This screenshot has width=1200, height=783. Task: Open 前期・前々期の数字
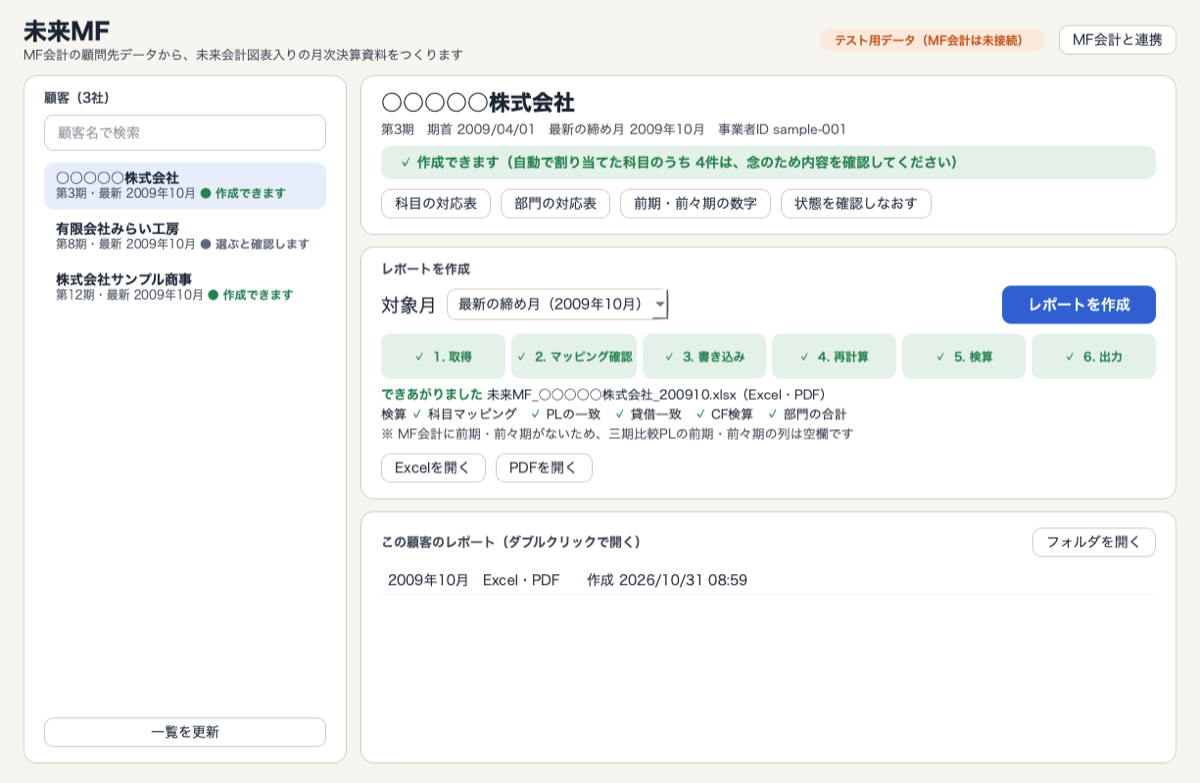695,203
